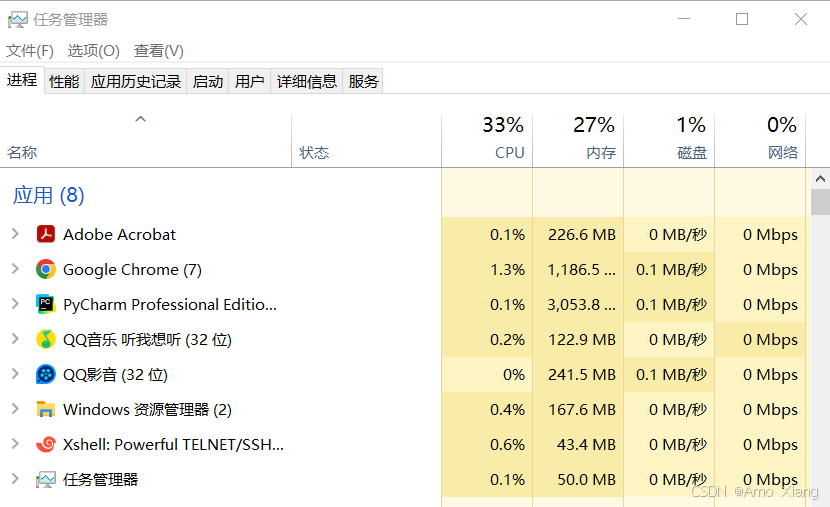
Task: Click the 241.5 MB memory value
Action: click(x=582, y=374)
